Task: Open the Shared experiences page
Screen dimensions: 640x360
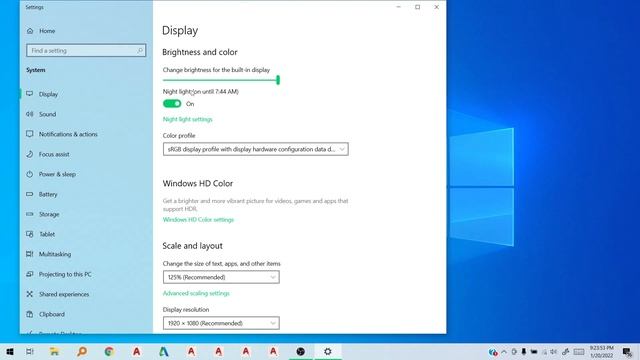Action: point(64,294)
